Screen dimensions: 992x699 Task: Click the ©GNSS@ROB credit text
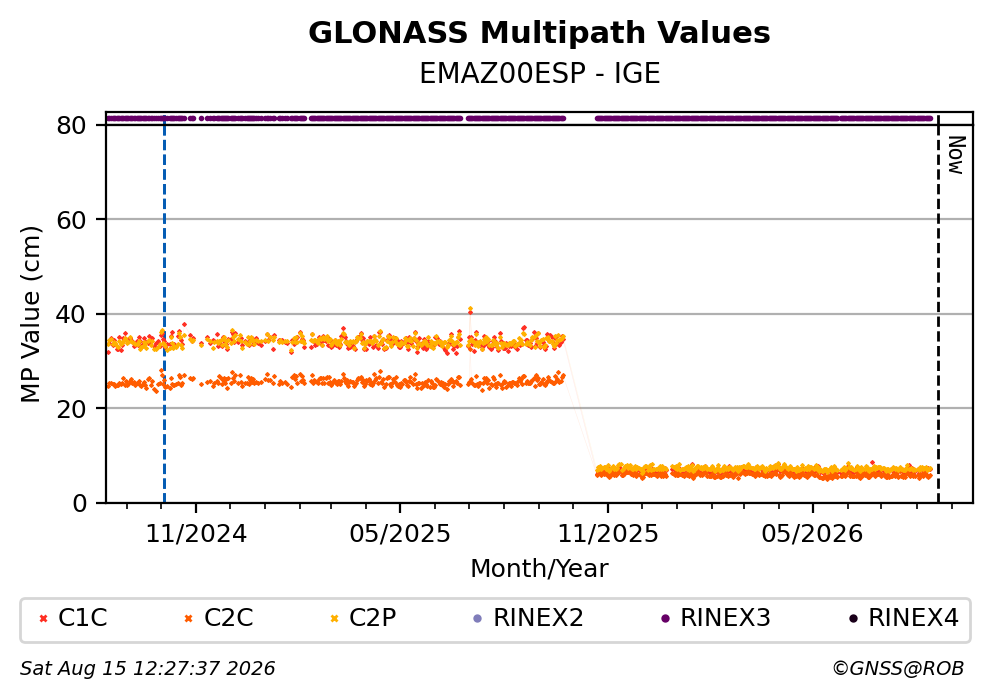[898, 669]
